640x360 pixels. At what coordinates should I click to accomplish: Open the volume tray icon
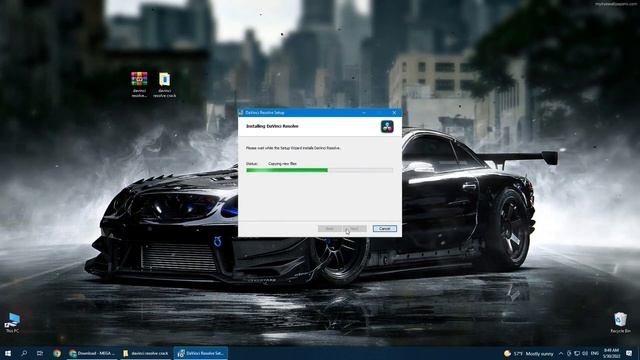pos(585,353)
